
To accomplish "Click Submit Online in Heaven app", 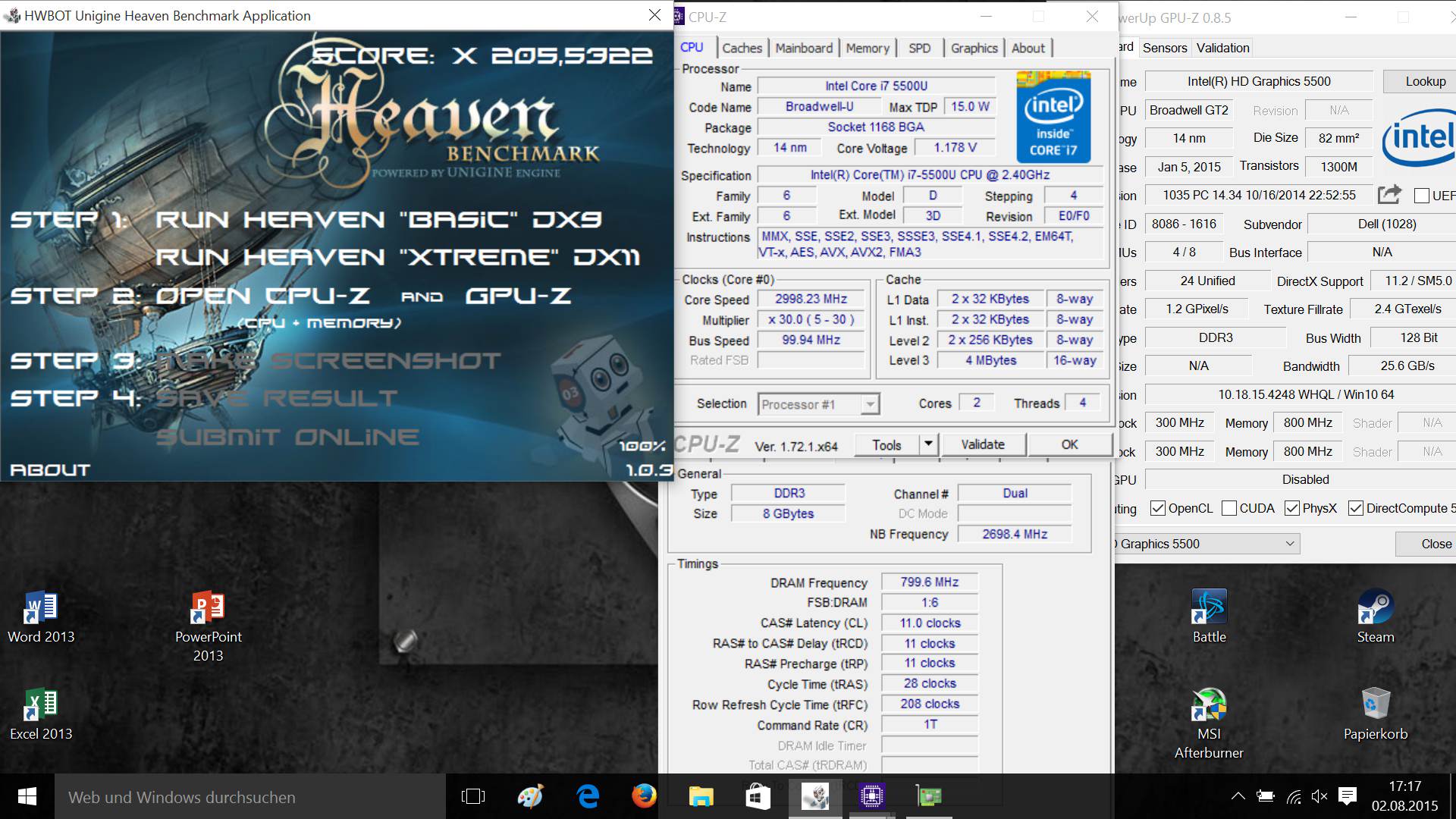I will click(x=287, y=437).
